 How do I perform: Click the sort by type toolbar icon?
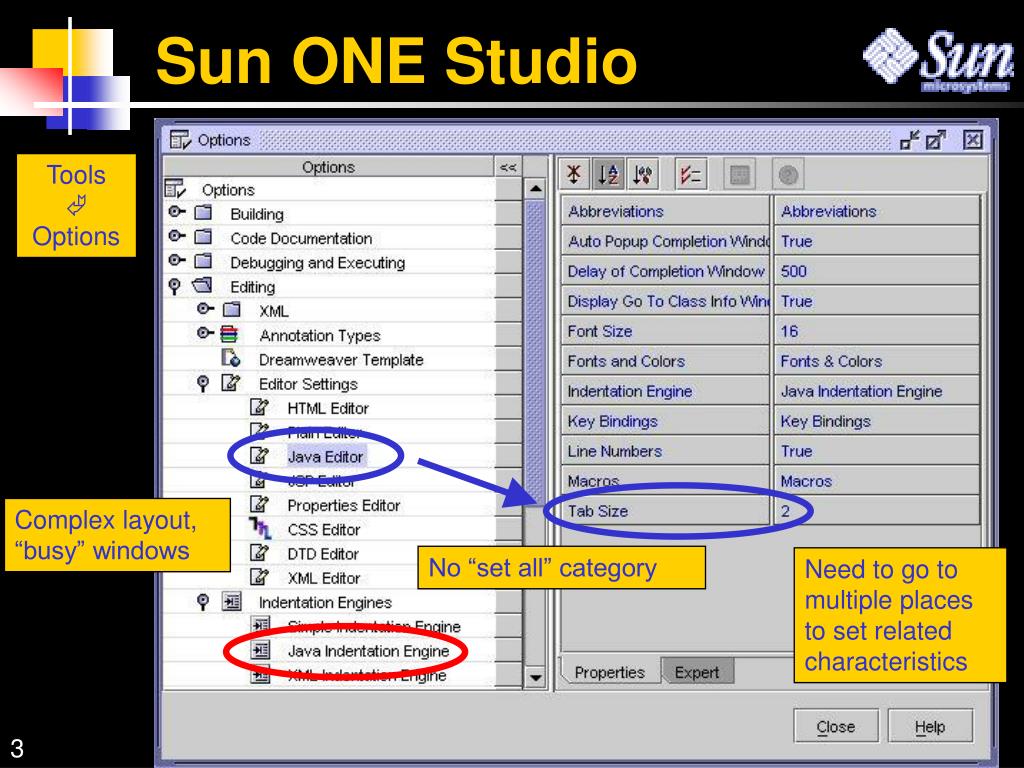coord(643,174)
